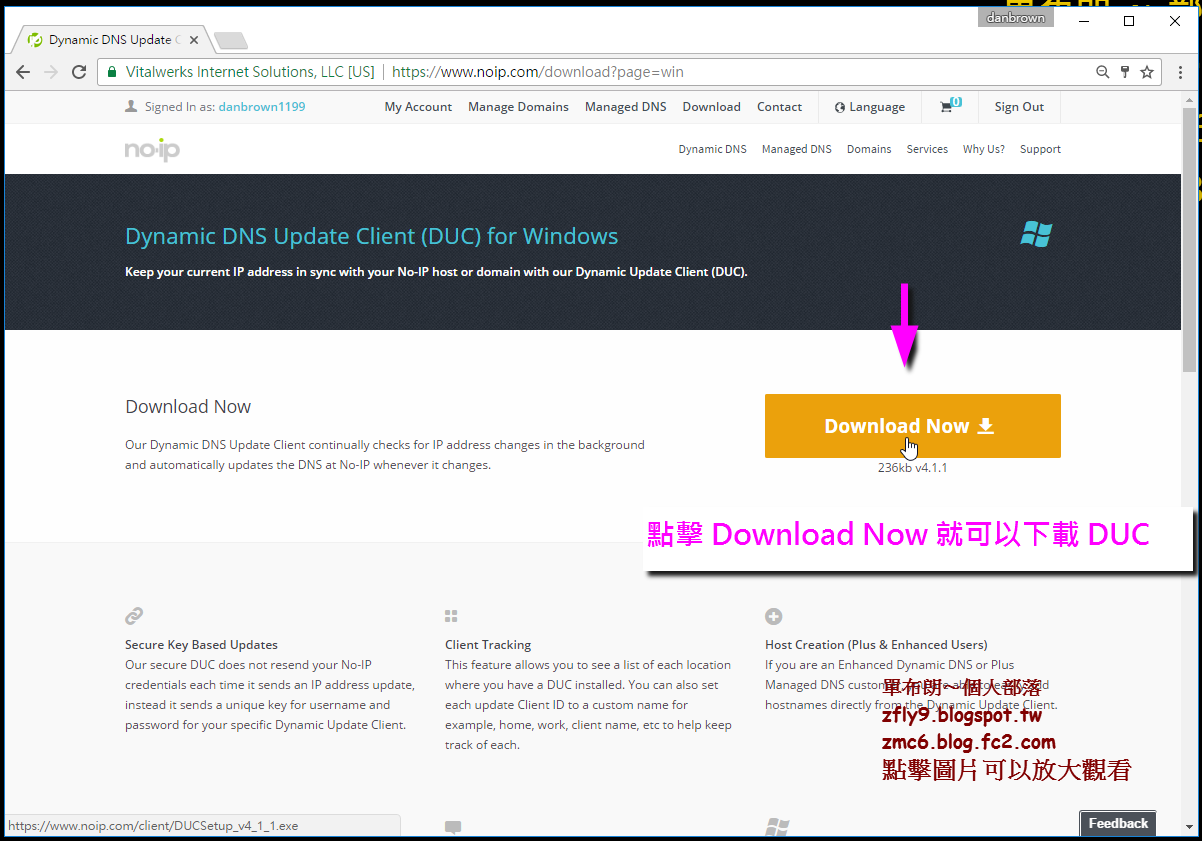
Task: Open a new browser tab
Action: tap(231, 41)
